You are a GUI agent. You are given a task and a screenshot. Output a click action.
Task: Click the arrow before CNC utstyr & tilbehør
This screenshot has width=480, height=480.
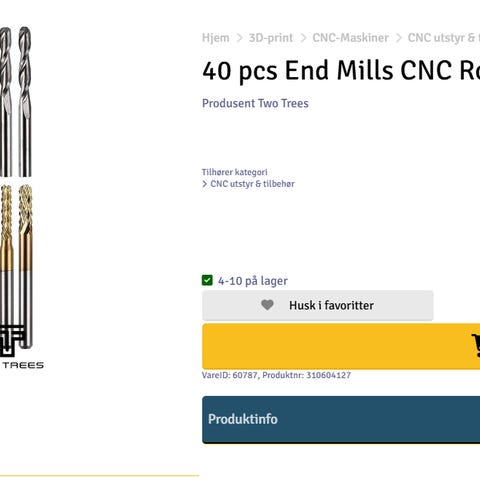coord(205,184)
